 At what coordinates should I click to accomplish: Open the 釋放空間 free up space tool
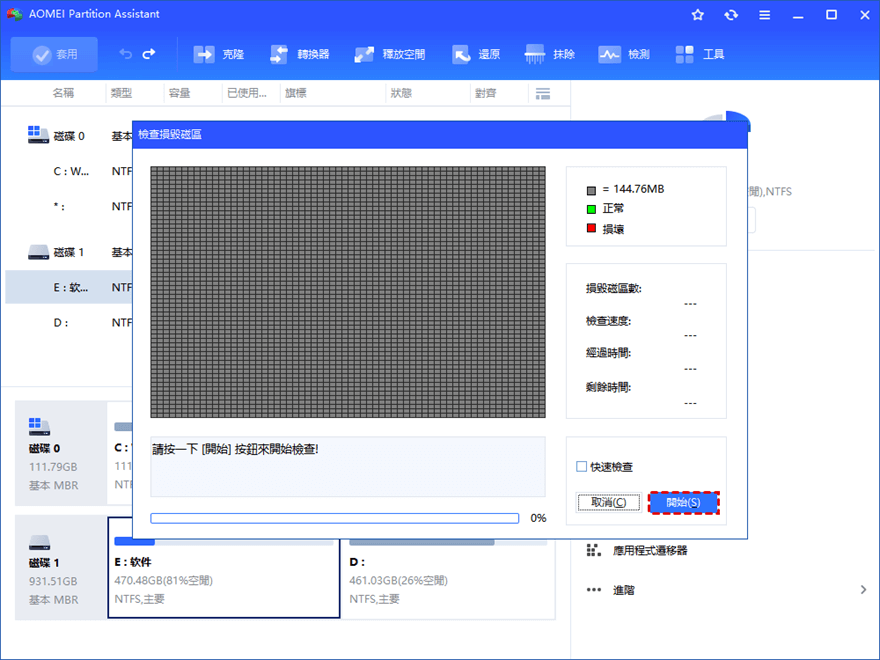[389, 54]
